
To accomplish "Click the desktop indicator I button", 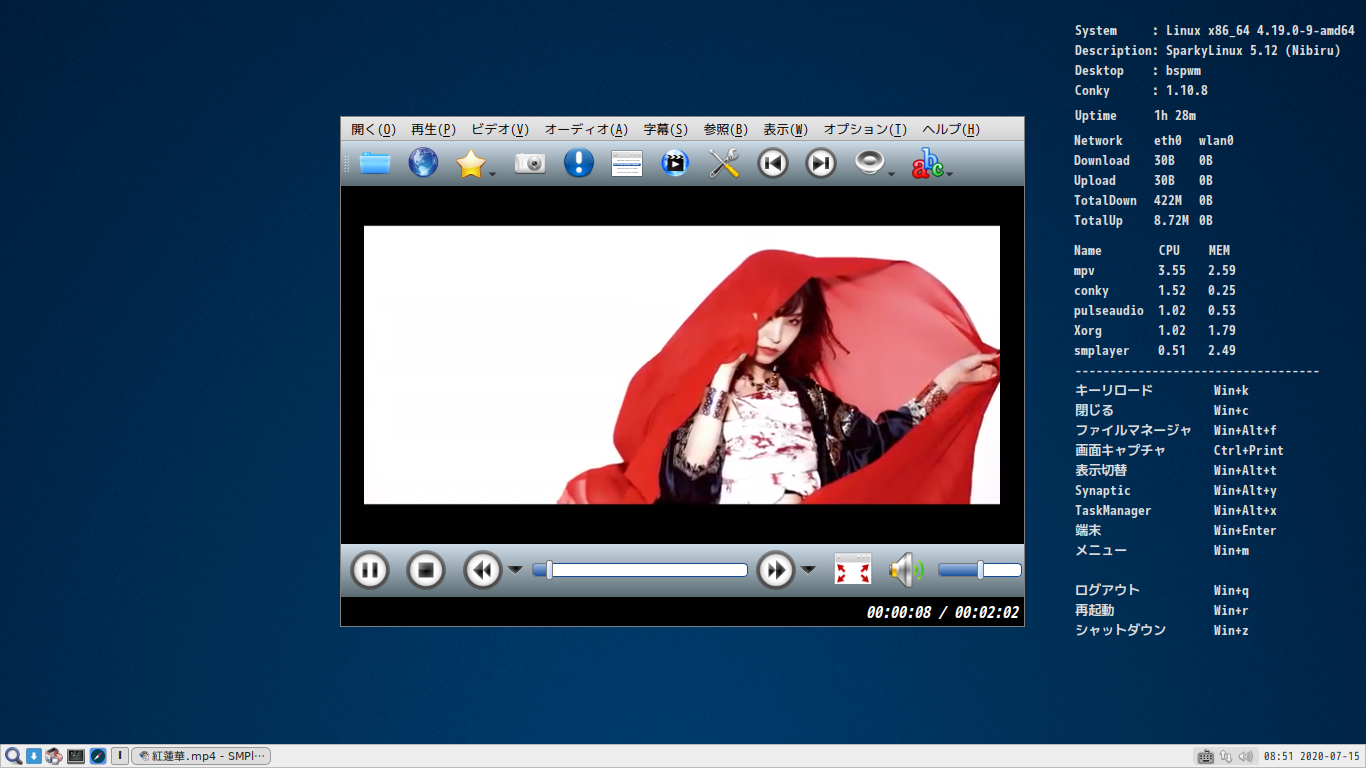I will tap(119, 756).
